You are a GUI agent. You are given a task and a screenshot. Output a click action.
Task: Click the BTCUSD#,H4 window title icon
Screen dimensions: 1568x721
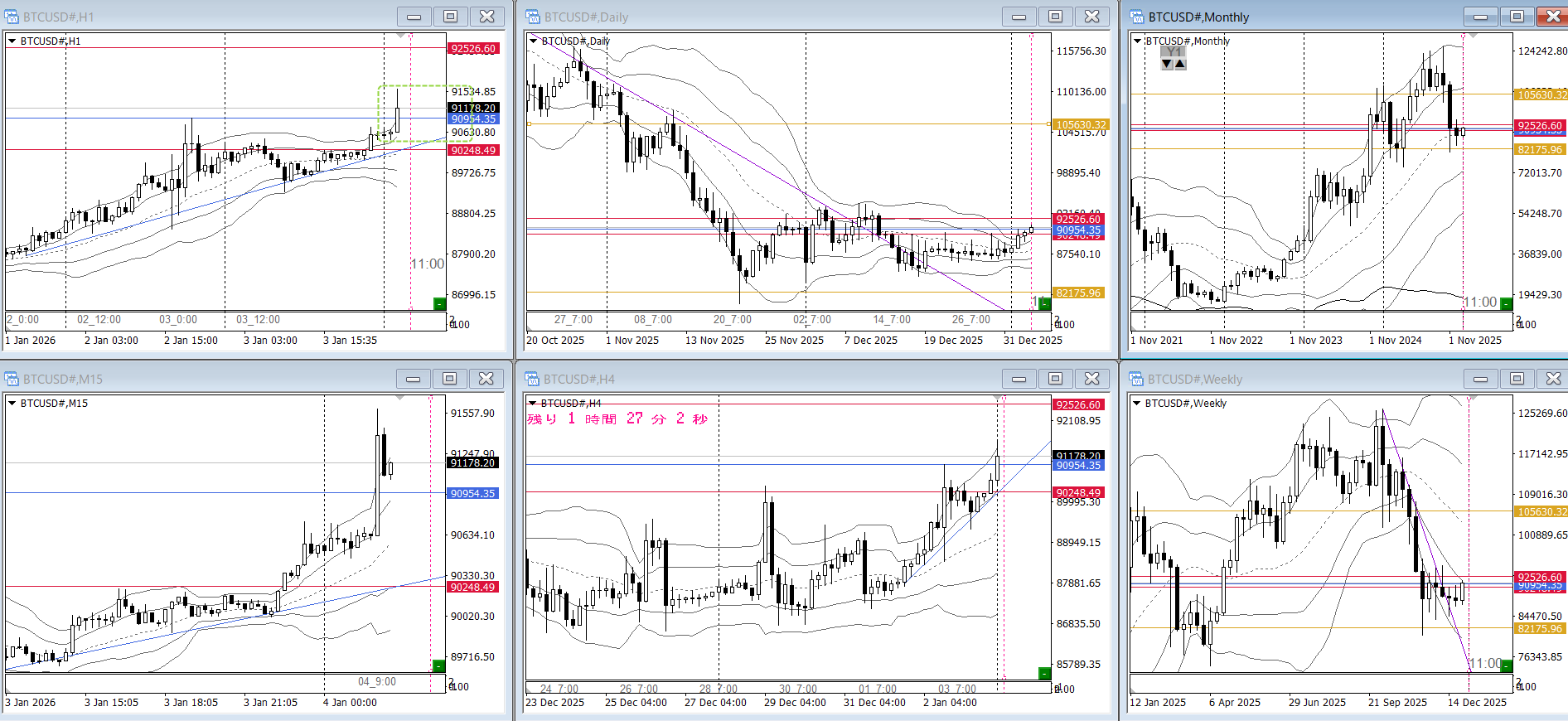coord(533,379)
